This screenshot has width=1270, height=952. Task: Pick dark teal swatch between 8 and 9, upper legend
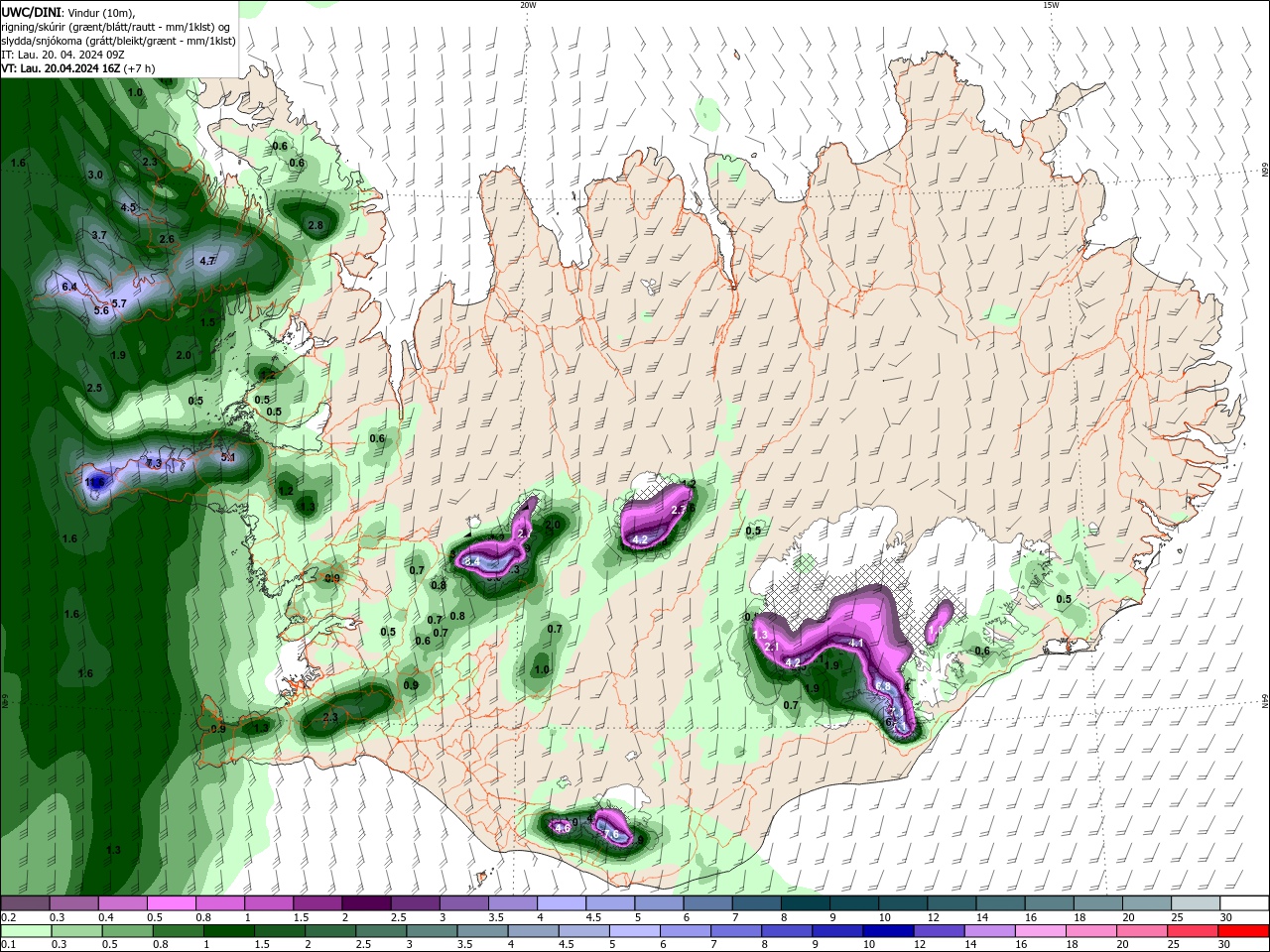pyautogui.click(x=806, y=903)
